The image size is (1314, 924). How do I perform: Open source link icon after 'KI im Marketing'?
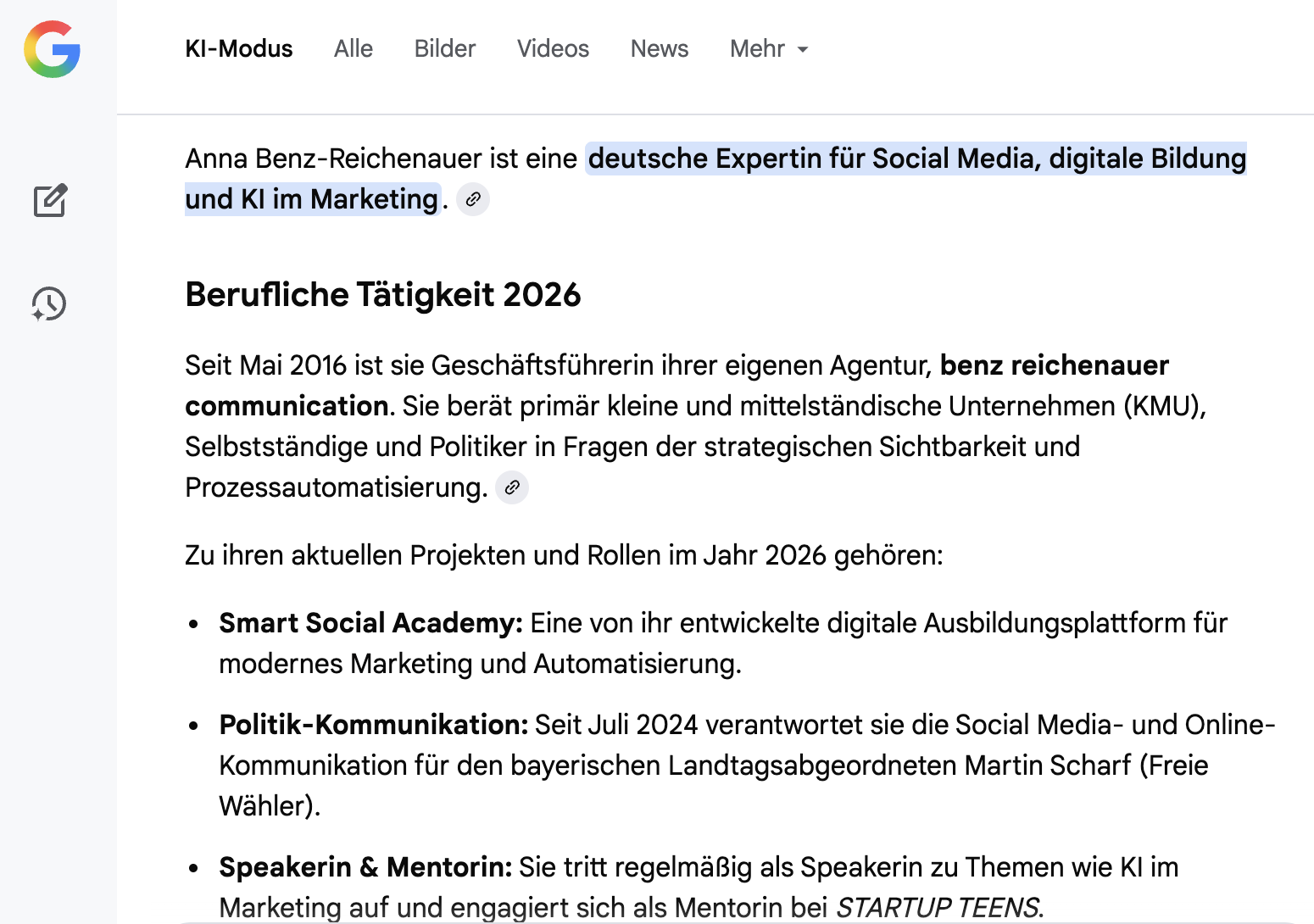[x=473, y=199]
